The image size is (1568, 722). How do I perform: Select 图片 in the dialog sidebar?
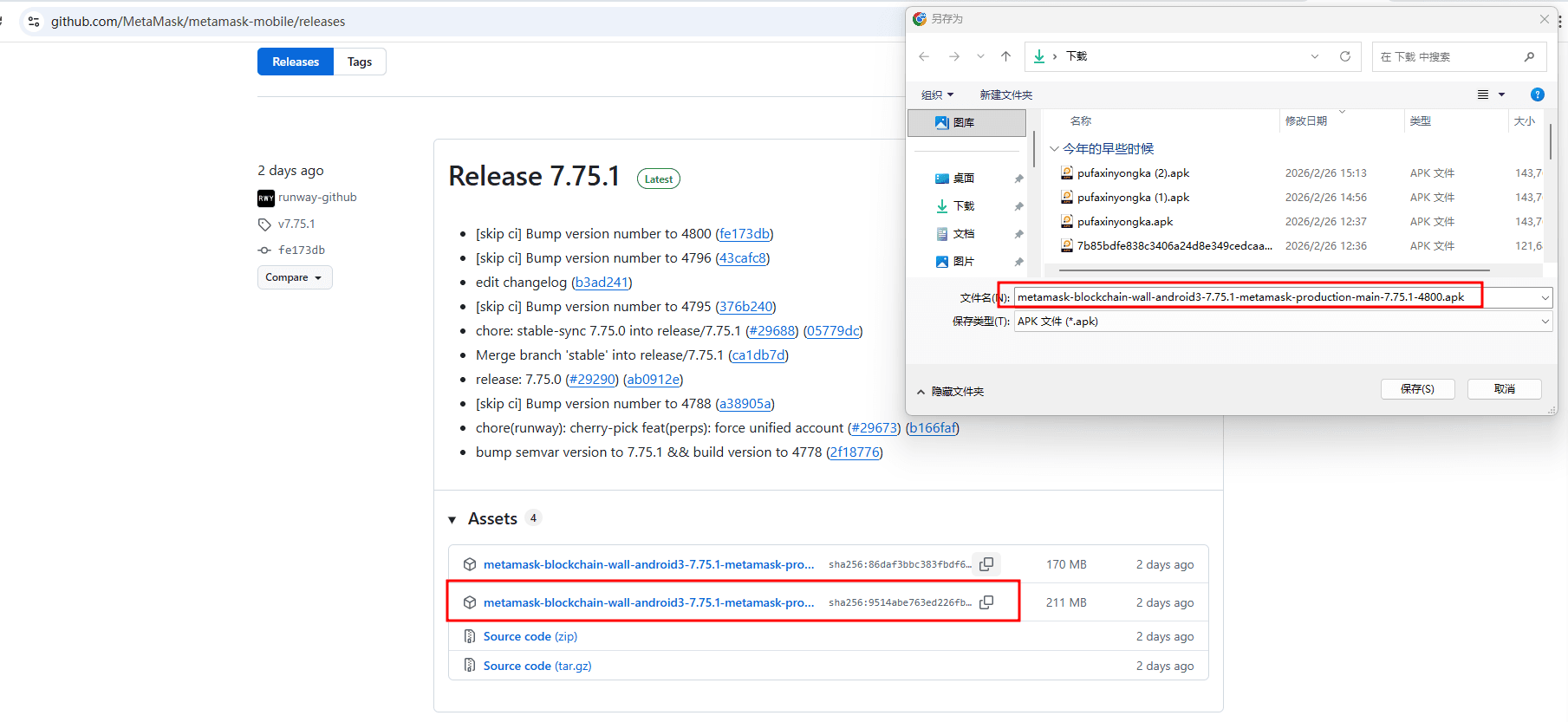tap(963, 262)
